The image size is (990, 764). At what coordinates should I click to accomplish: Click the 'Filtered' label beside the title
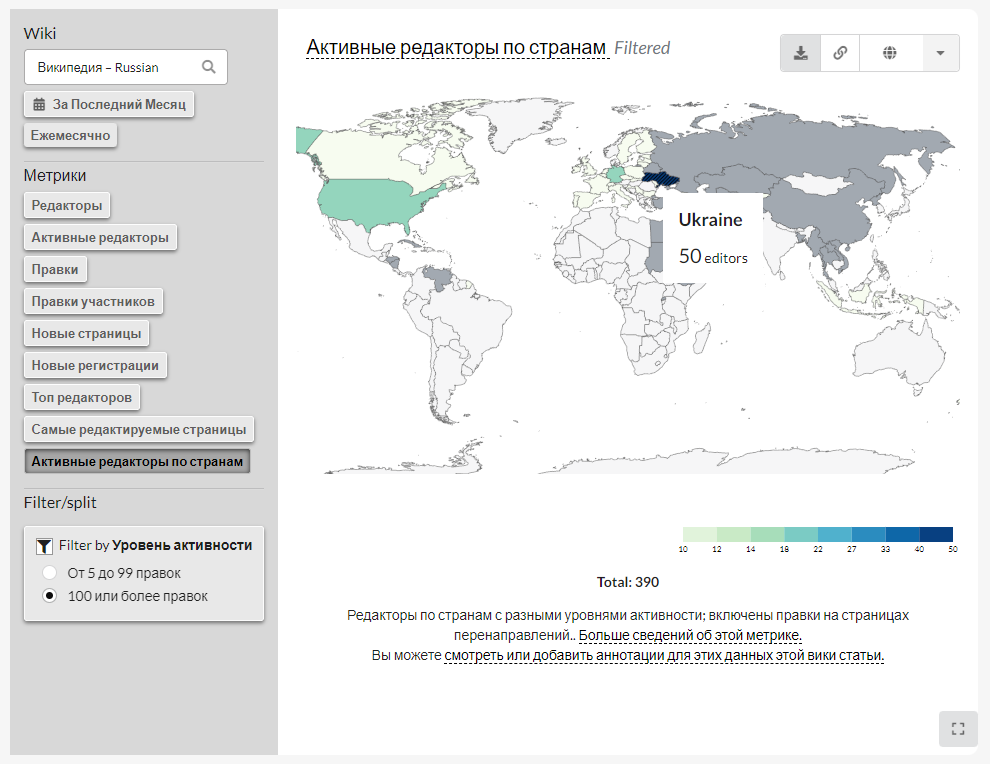642,48
